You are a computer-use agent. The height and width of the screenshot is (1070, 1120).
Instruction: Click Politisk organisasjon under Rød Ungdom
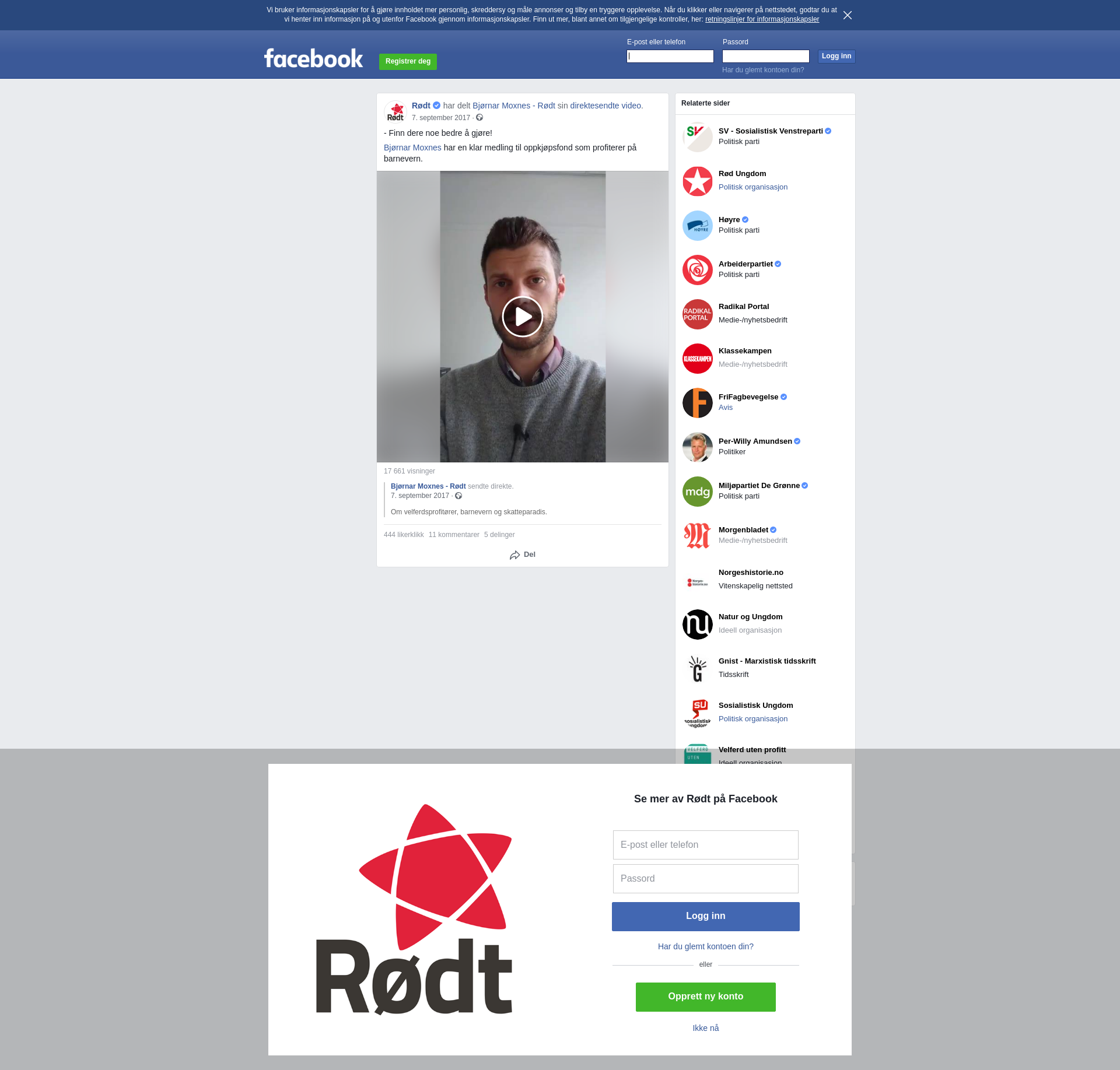pyautogui.click(x=753, y=187)
